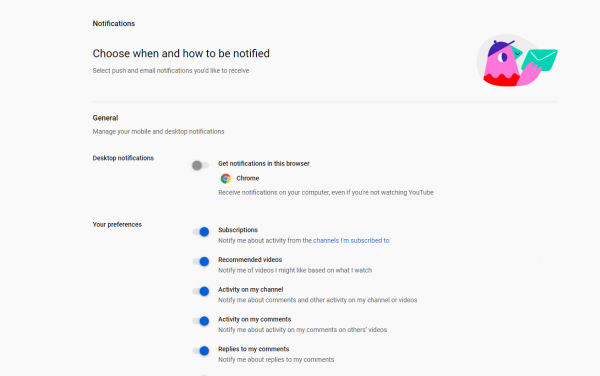Select the Recommended videos option title
600x376 pixels.
click(250, 260)
